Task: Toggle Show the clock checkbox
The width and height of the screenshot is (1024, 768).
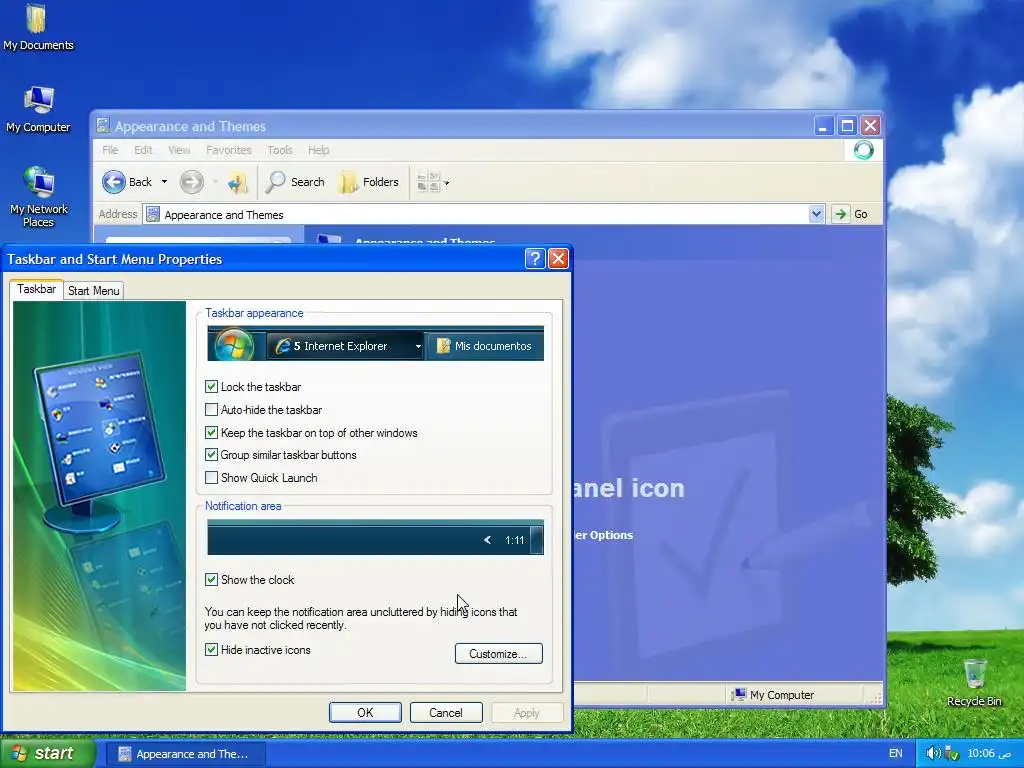Action: pos(211,579)
